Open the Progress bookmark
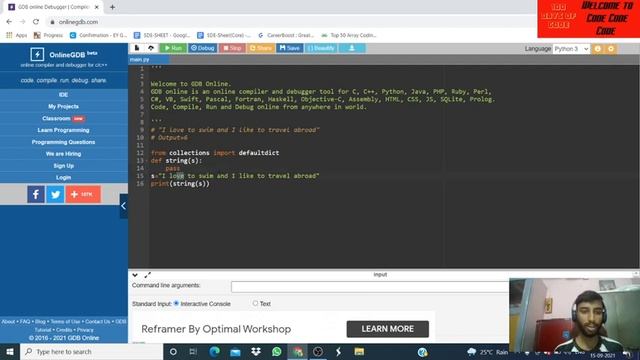640x360 pixels. coord(48,36)
